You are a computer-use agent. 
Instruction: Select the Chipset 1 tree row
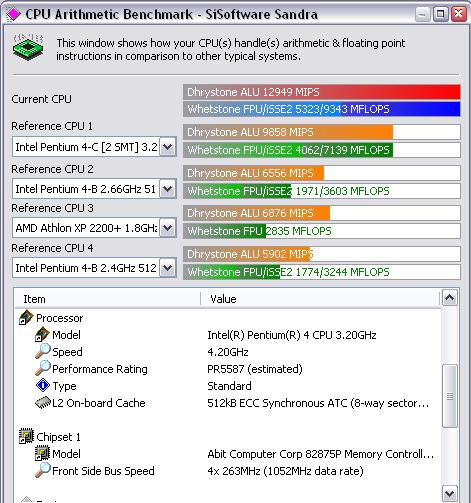[x=228, y=436]
